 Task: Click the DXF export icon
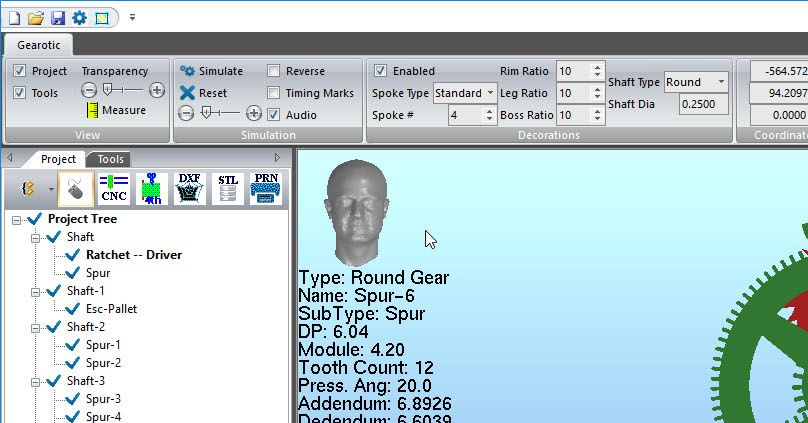(x=189, y=188)
